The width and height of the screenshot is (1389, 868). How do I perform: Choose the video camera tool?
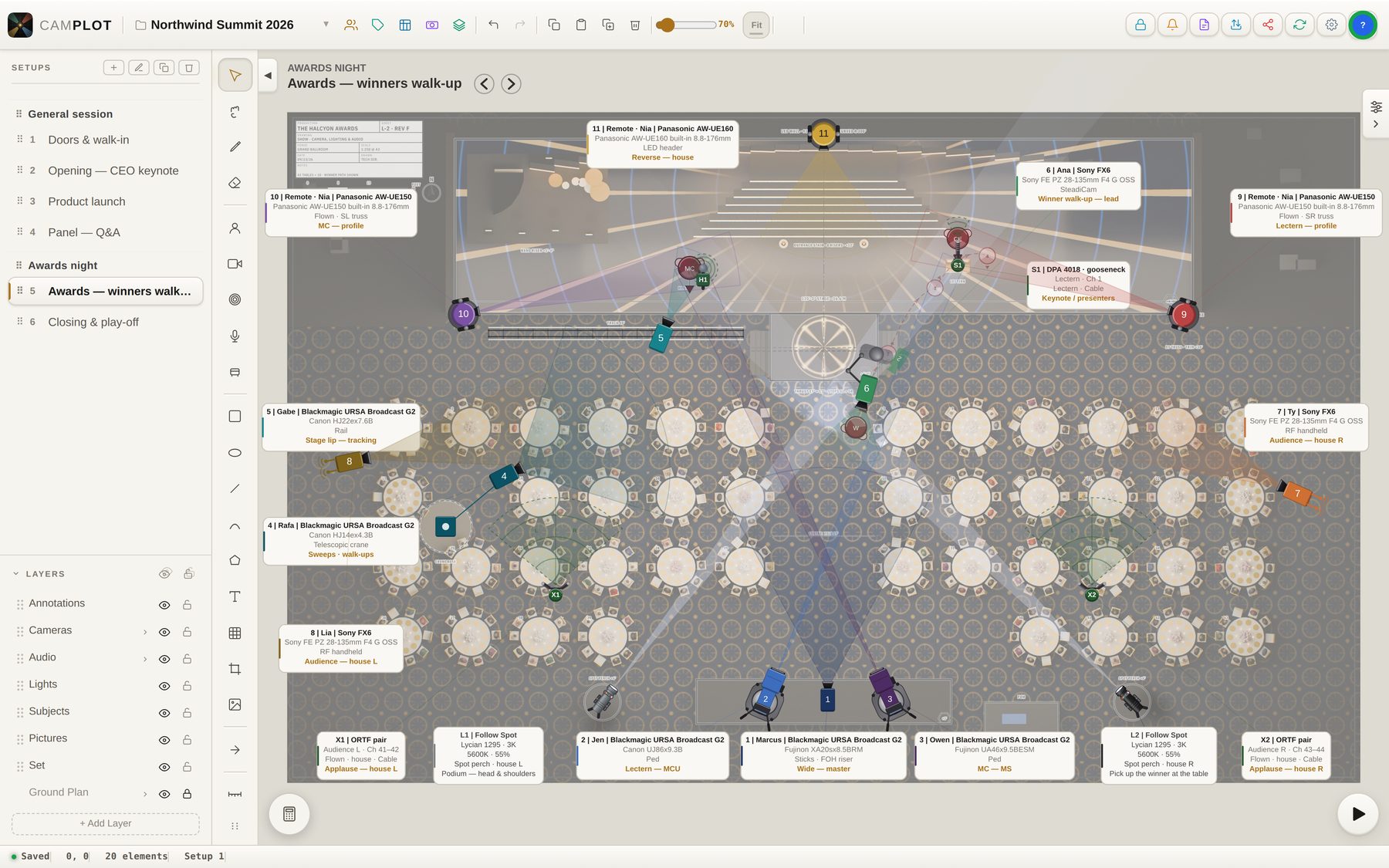pyautogui.click(x=235, y=264)
